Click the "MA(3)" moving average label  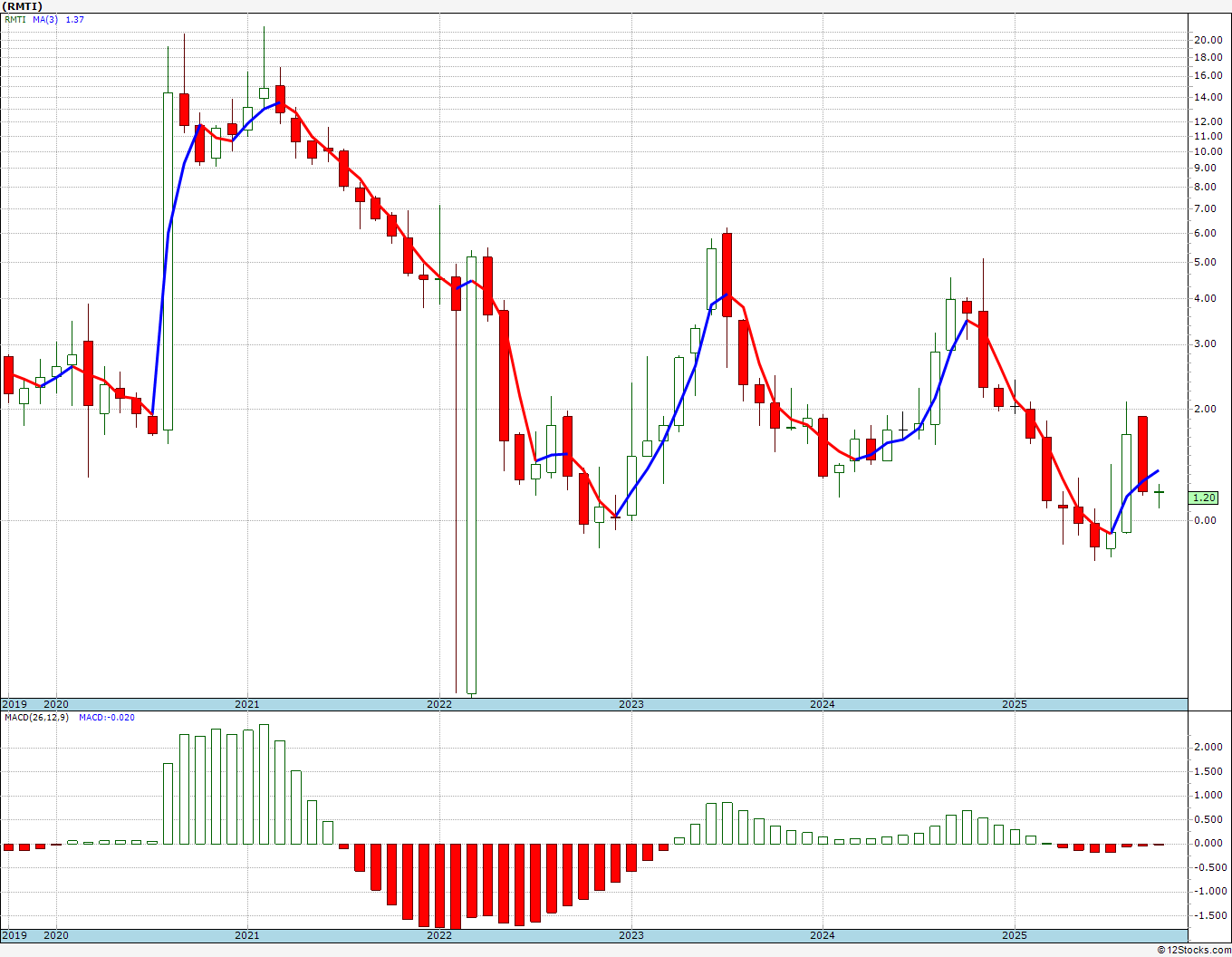click(x=45, y=19)
